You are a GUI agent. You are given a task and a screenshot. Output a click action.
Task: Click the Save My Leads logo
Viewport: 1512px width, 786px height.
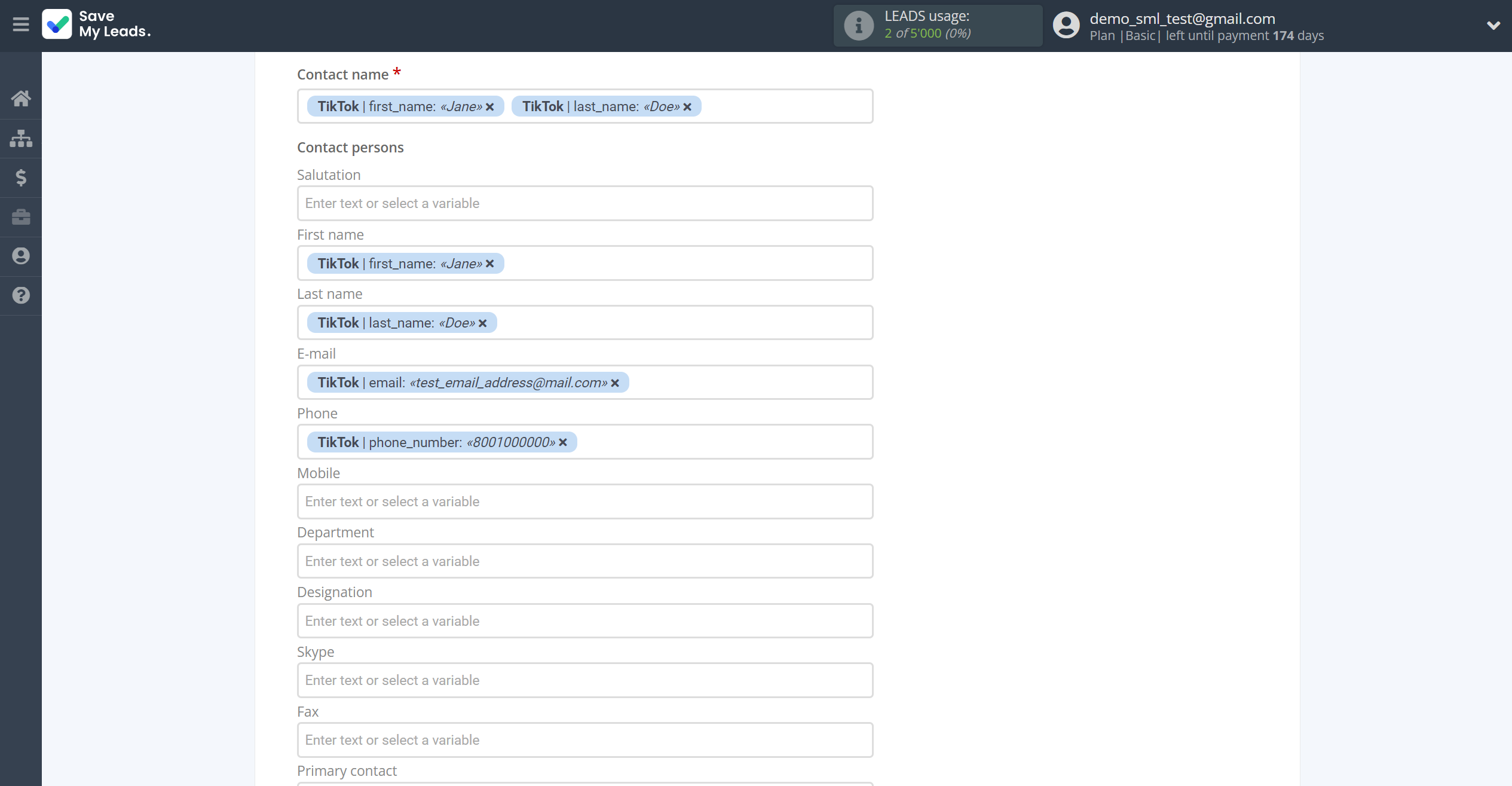pyautogui.click(x=97, y=25)
